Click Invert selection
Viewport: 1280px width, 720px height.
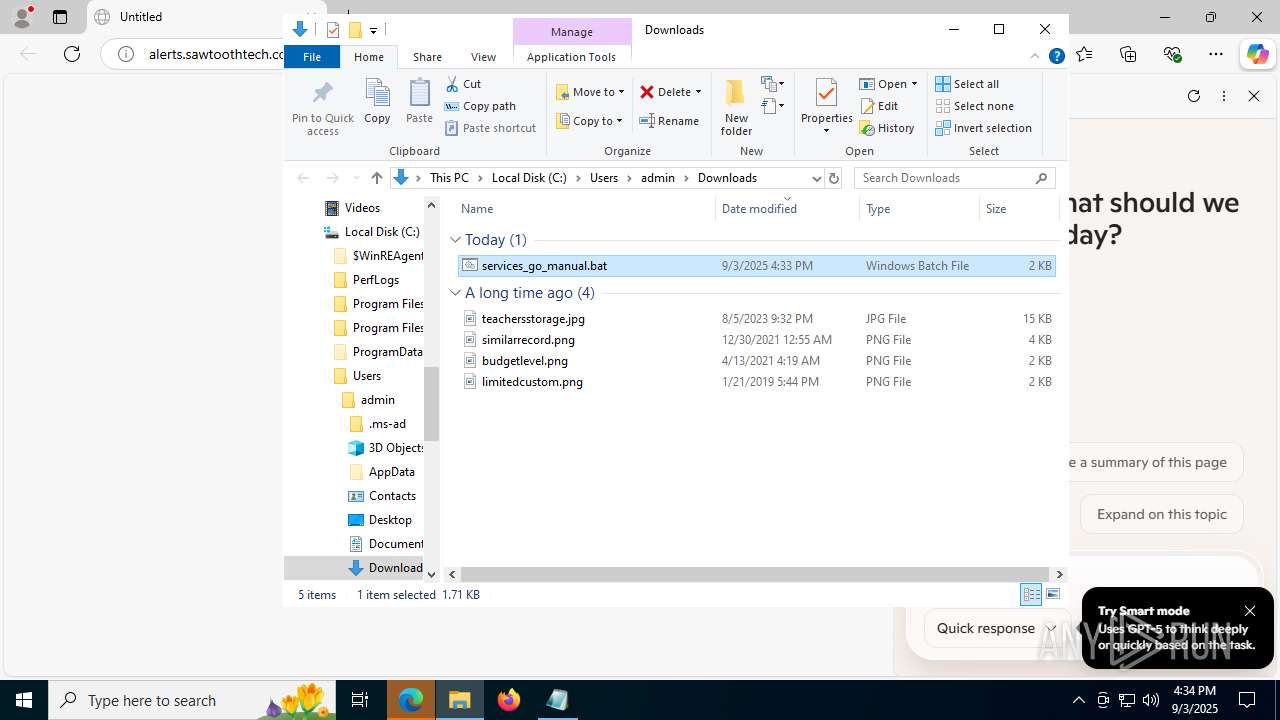[x=983, y=128]
